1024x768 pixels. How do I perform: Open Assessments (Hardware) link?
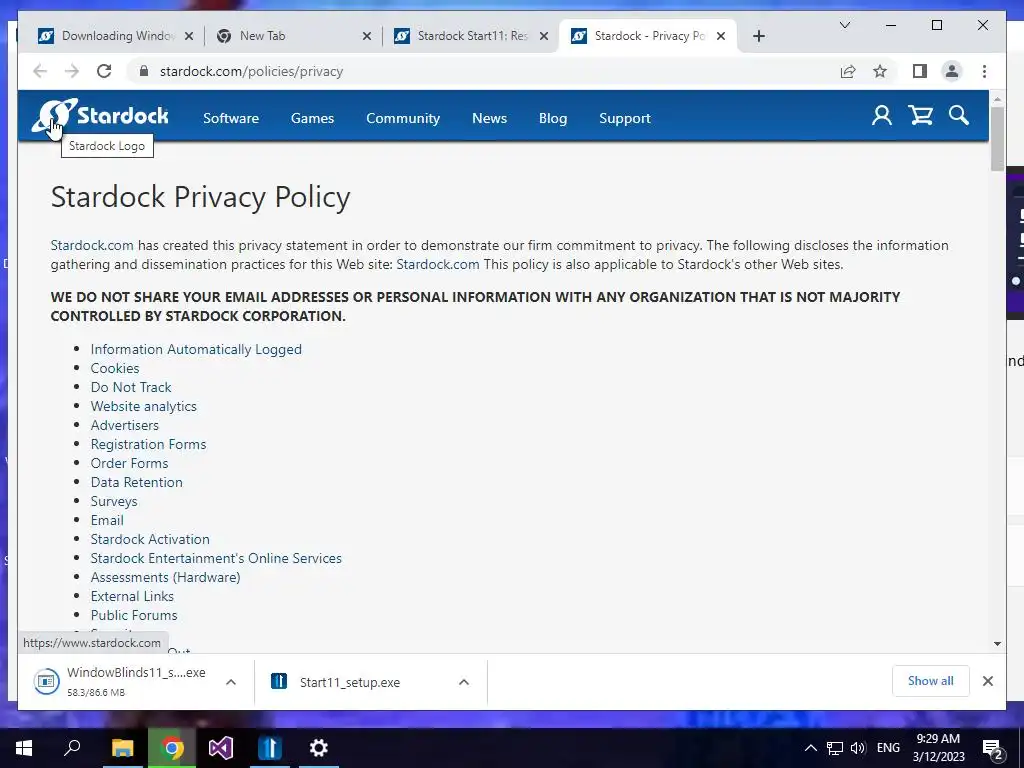pos(165,577)
